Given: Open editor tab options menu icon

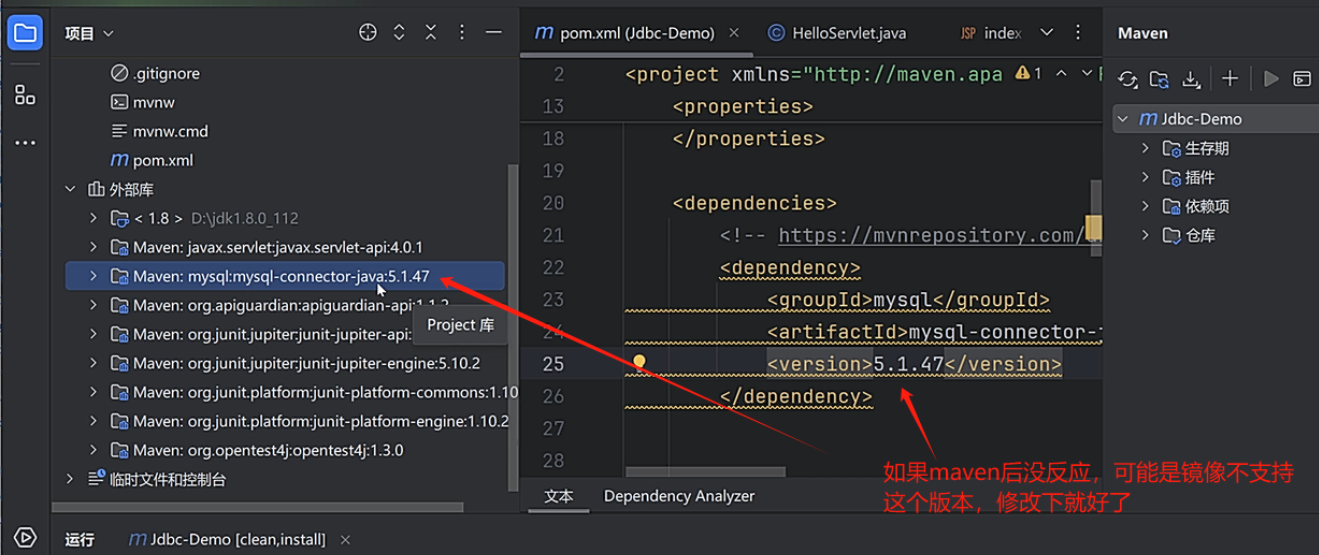Looking at the screenshot, I should [1078, 33].
